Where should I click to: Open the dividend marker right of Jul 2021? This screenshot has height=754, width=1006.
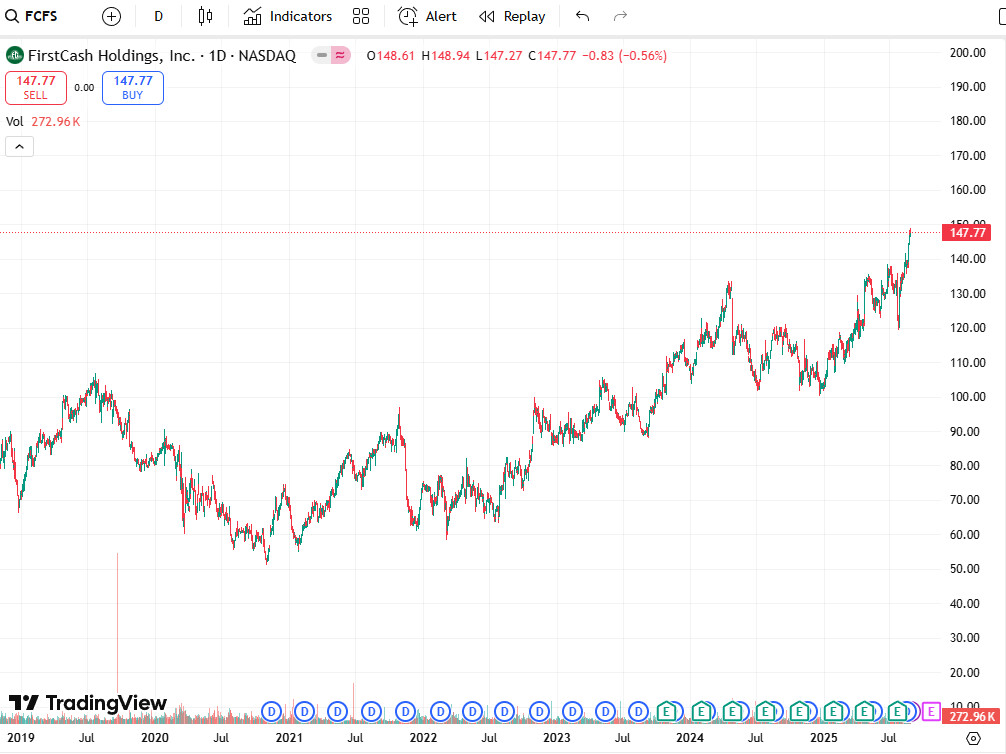(371, 712)
